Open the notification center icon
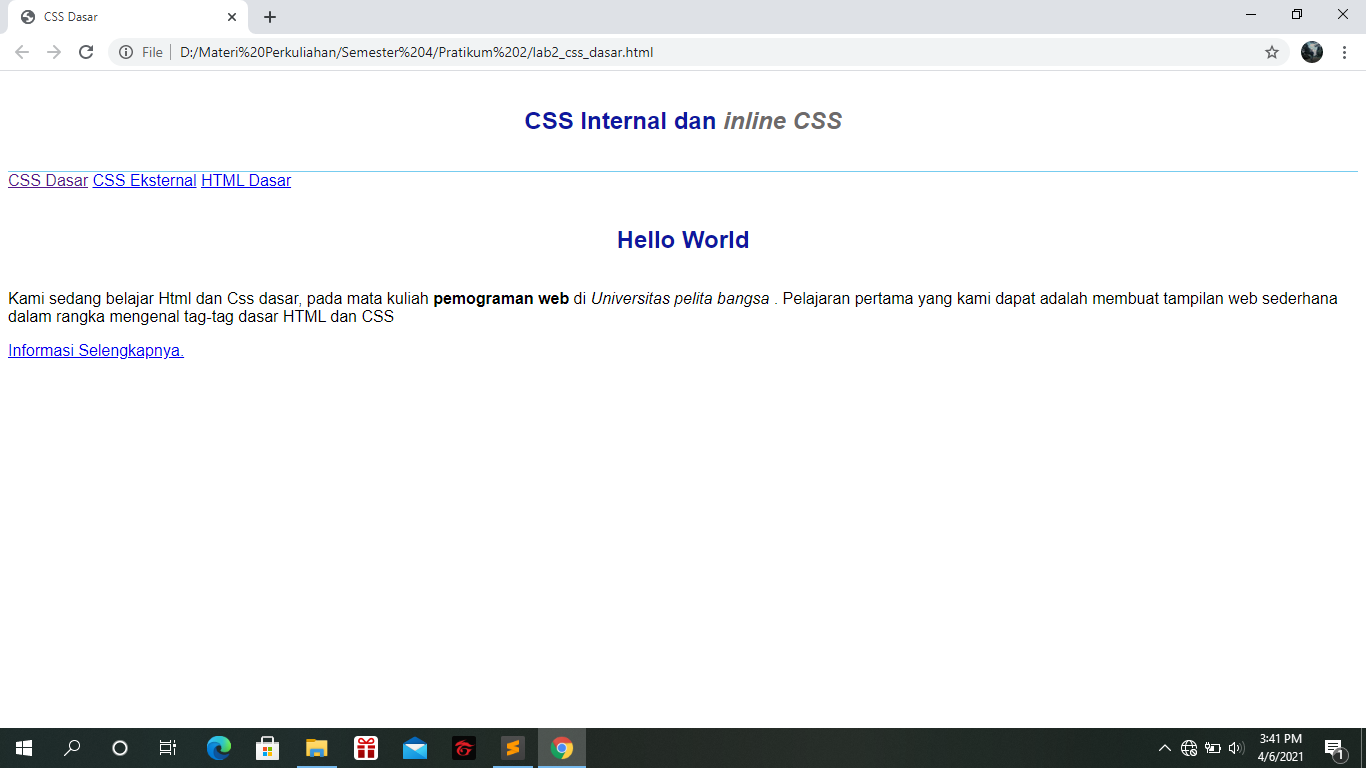Image resolution: width=1366 pixels, height=768 pixels. point(1335,748)
